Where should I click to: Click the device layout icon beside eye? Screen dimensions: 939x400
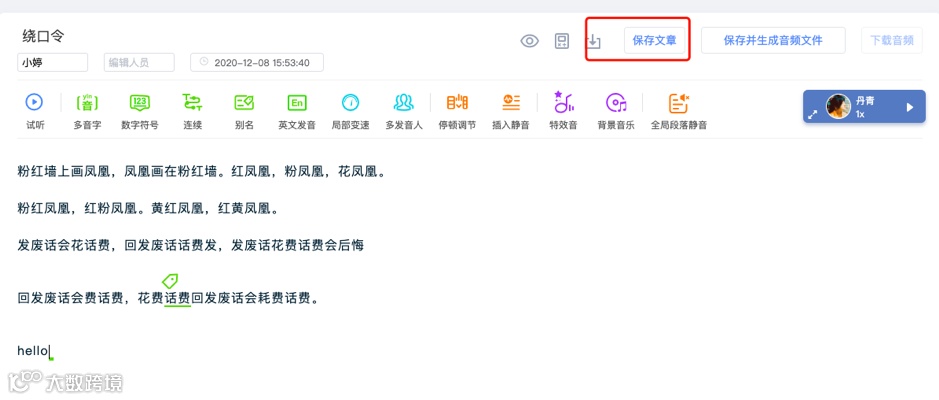(562, 41)
